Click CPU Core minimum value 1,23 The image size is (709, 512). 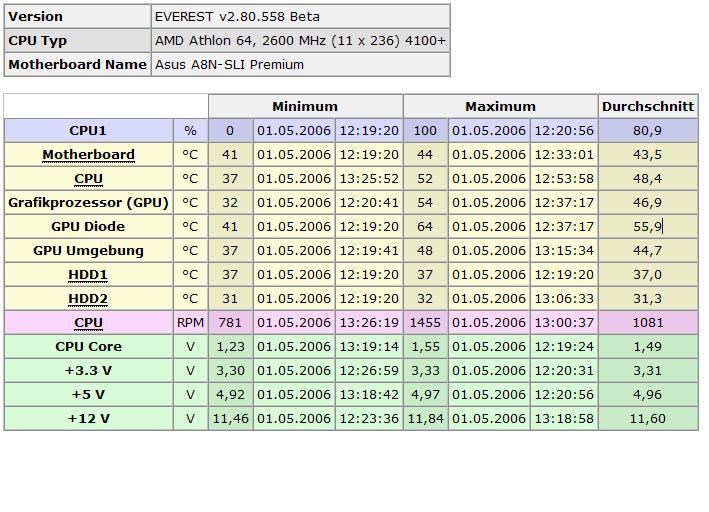230,346
